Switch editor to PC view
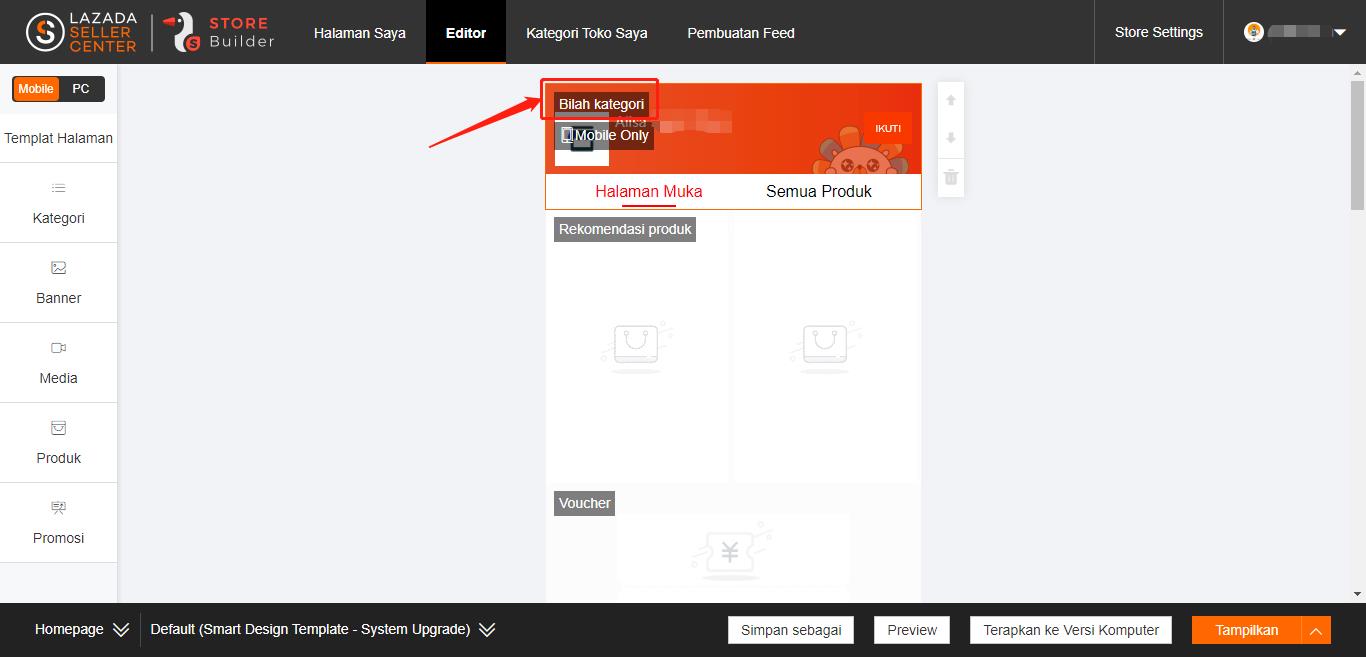 coord(81,89)
